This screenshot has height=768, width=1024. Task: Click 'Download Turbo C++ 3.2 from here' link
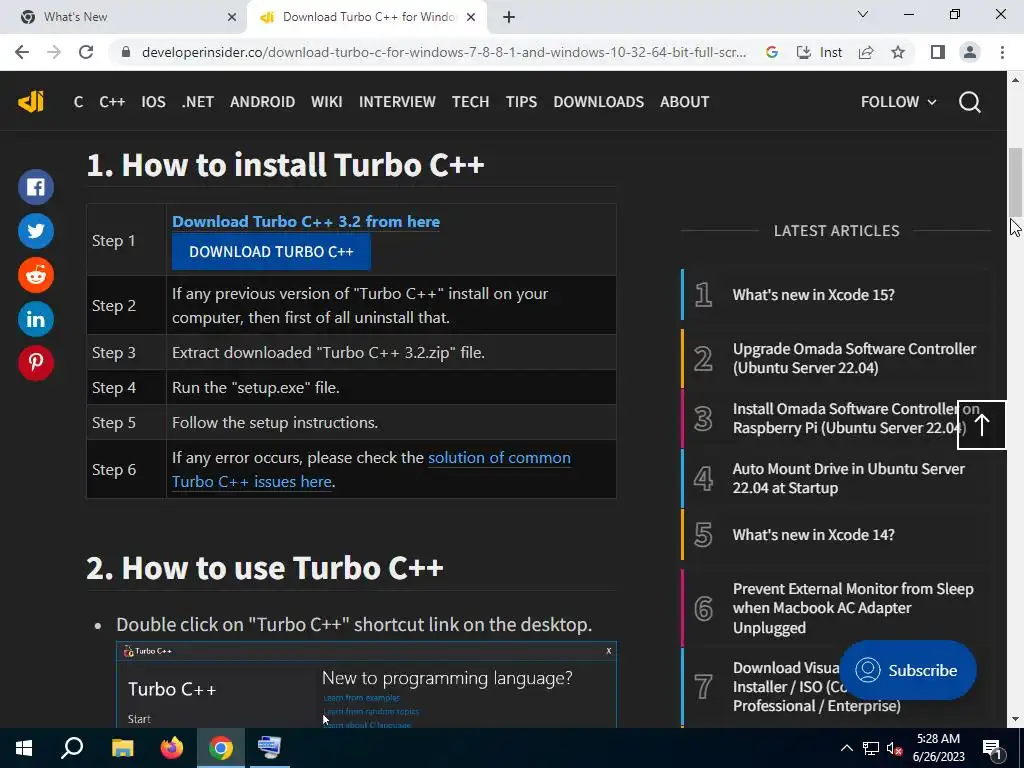(x=306, y=221)
